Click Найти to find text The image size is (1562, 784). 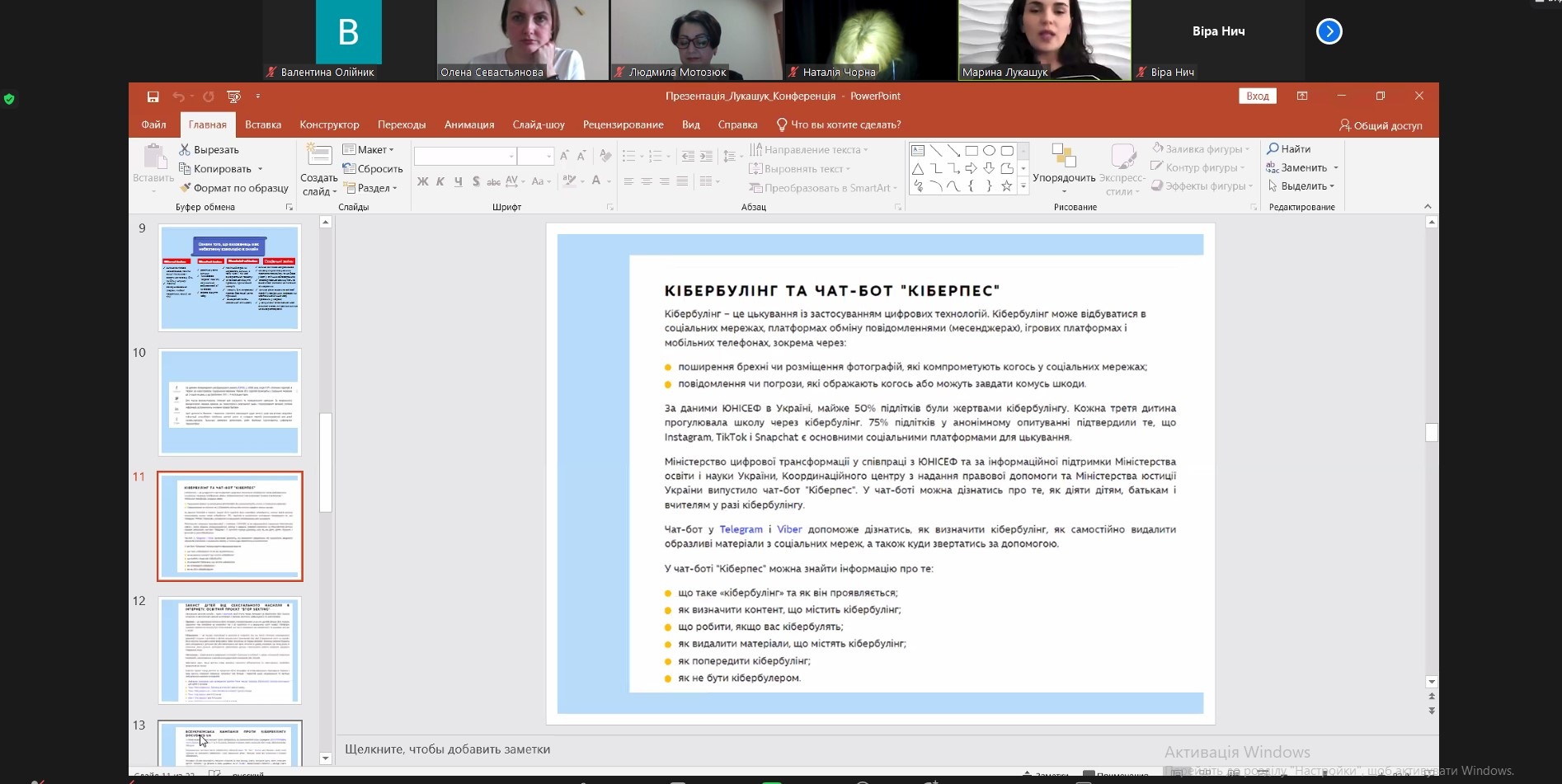1289,149
